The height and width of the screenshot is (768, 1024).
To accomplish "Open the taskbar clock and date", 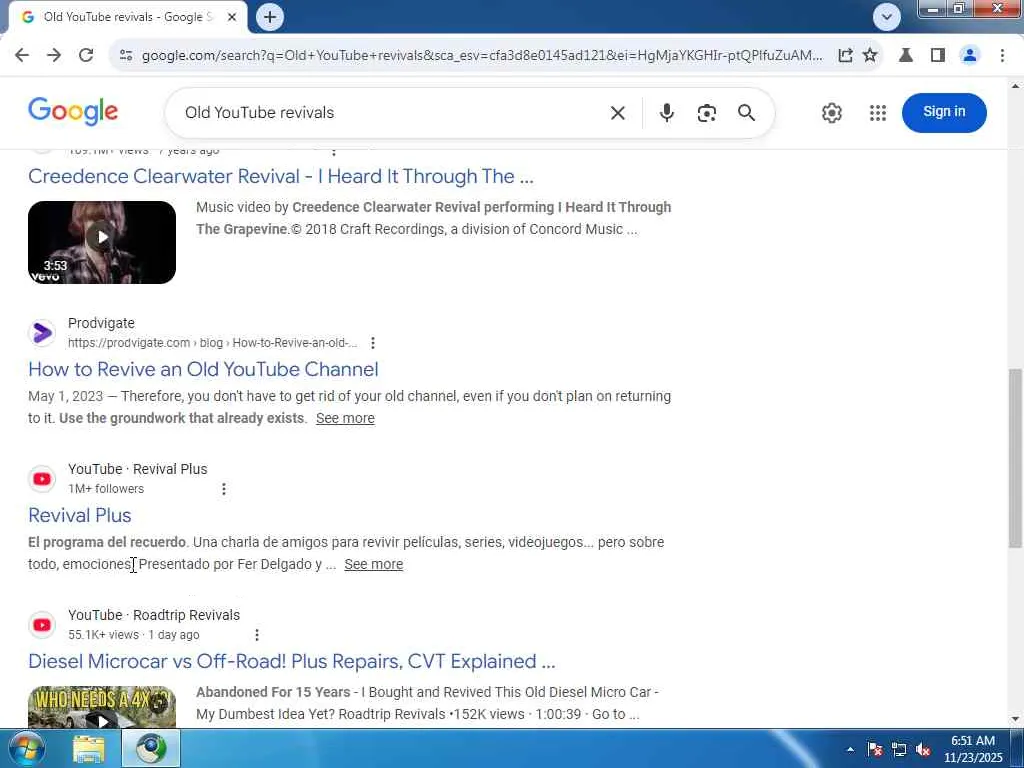I will point(973,749).
